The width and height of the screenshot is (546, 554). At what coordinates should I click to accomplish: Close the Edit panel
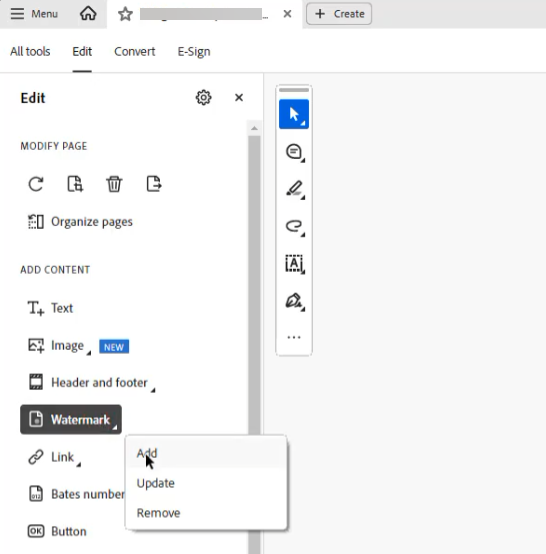[239, 98]
